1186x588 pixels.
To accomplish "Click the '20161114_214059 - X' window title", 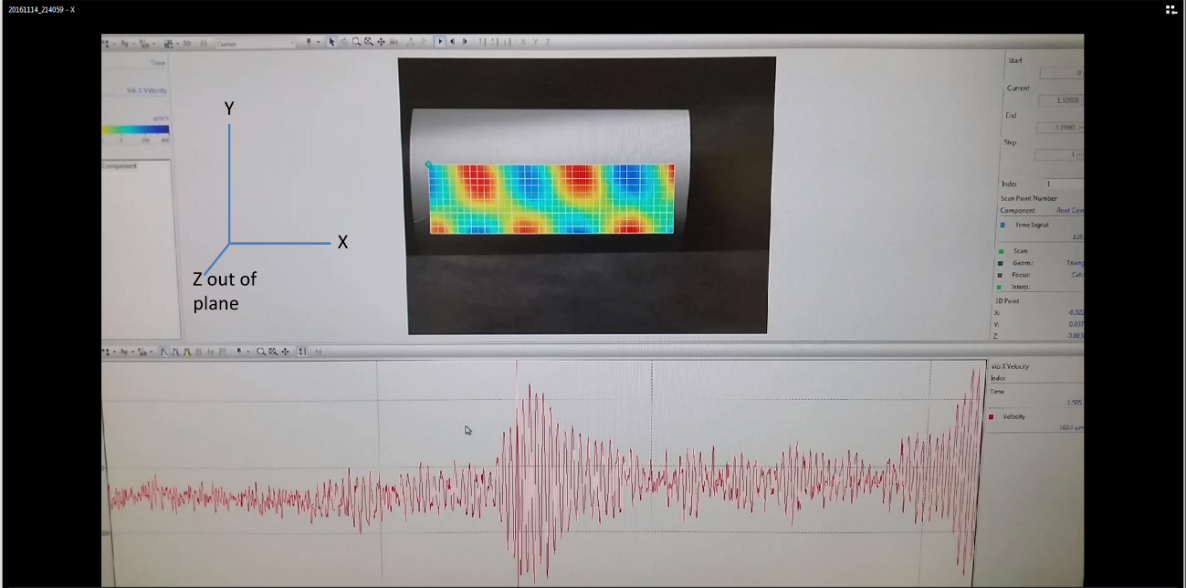I will [42, 10].
